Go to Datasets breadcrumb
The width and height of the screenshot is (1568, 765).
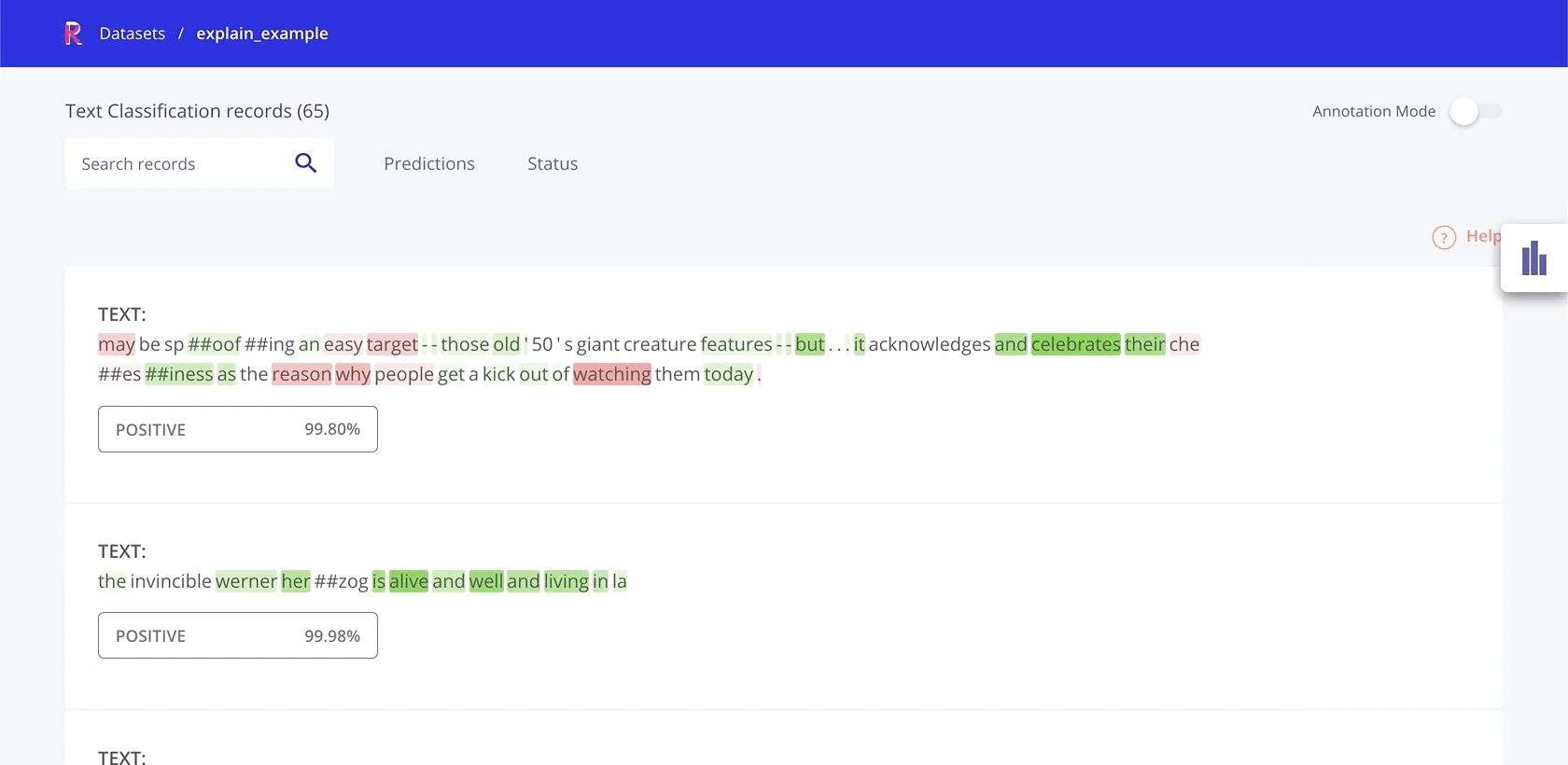pyautogui.click(x=132, y=34)
